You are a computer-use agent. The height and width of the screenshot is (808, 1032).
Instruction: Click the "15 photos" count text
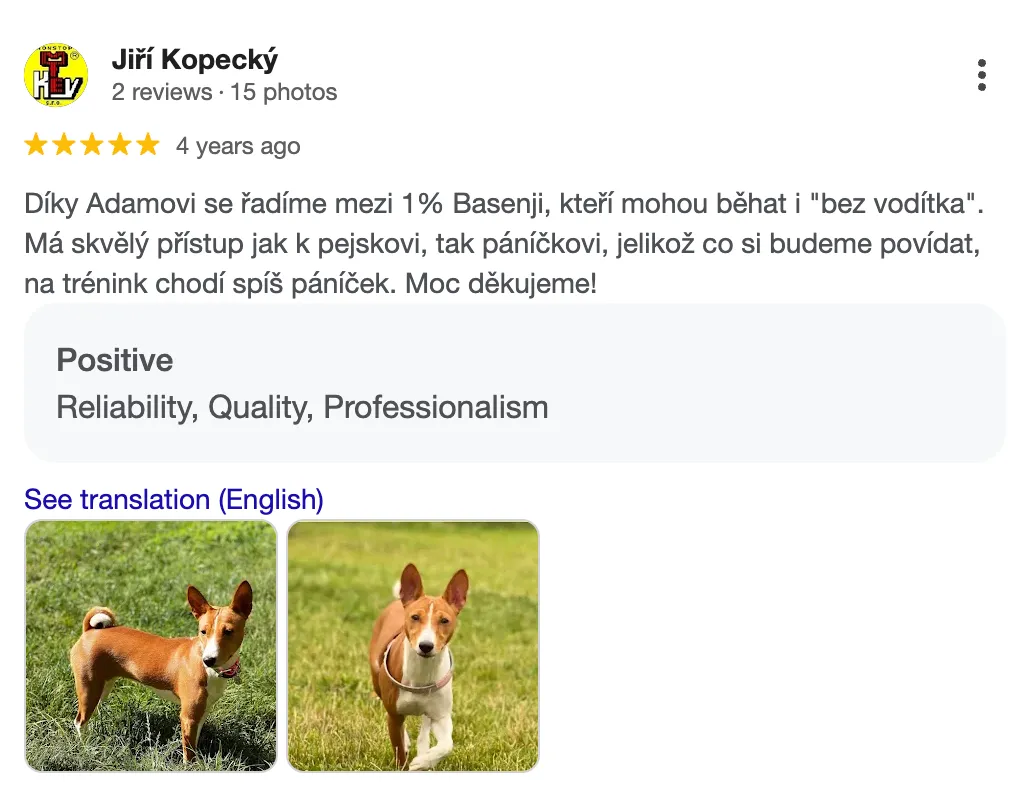coord(284,93)
